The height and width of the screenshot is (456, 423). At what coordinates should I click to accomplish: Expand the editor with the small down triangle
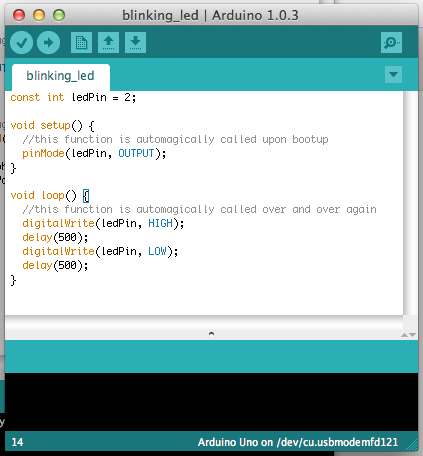(413, 335)
